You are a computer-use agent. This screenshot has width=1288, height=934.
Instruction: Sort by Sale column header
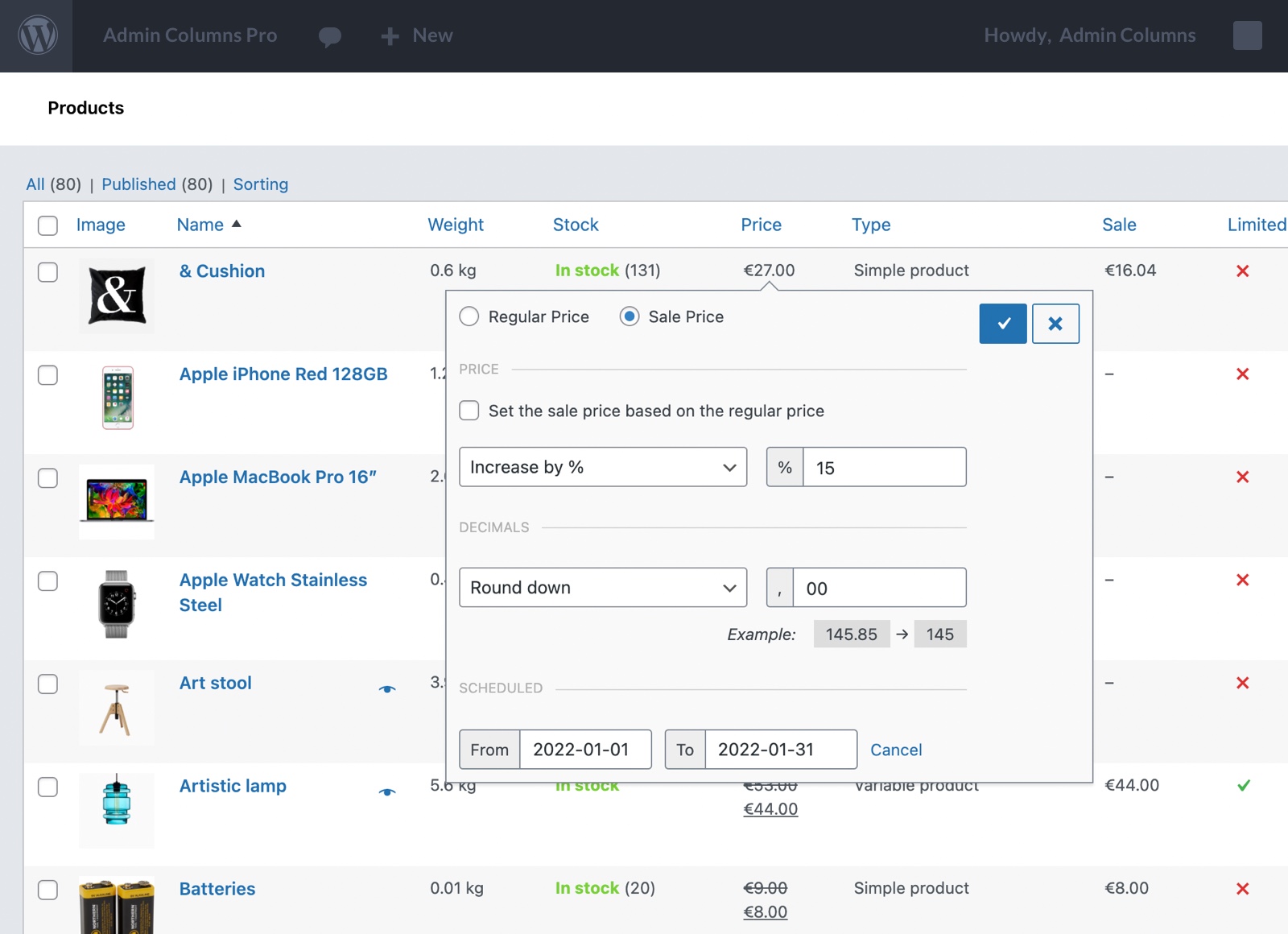(x=1119, y=225)
